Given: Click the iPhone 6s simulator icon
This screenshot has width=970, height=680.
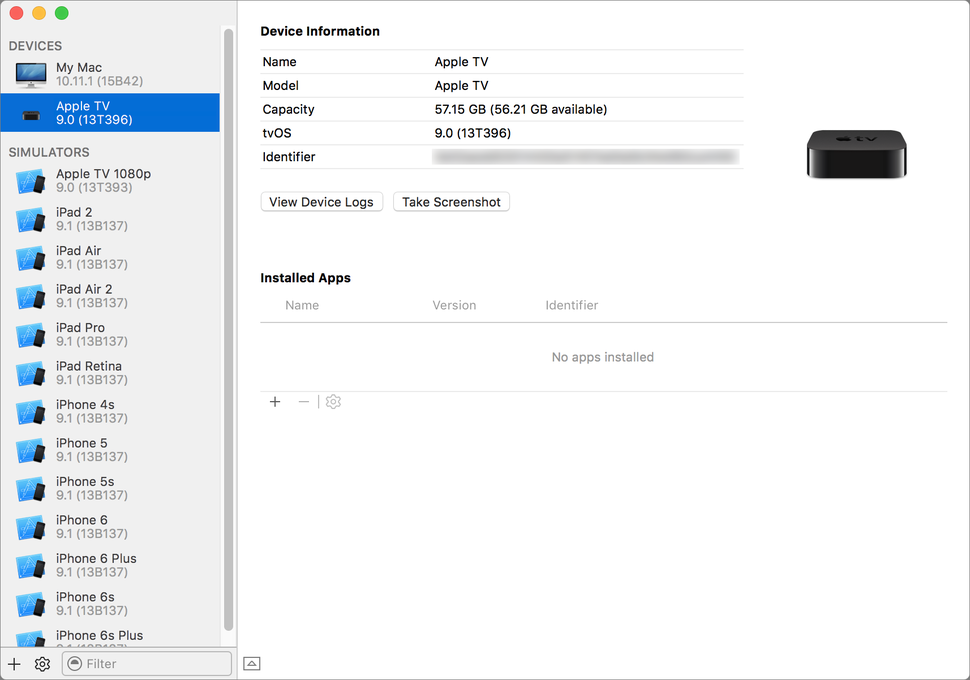Looking at the screenshot, I should coord(31,604).
